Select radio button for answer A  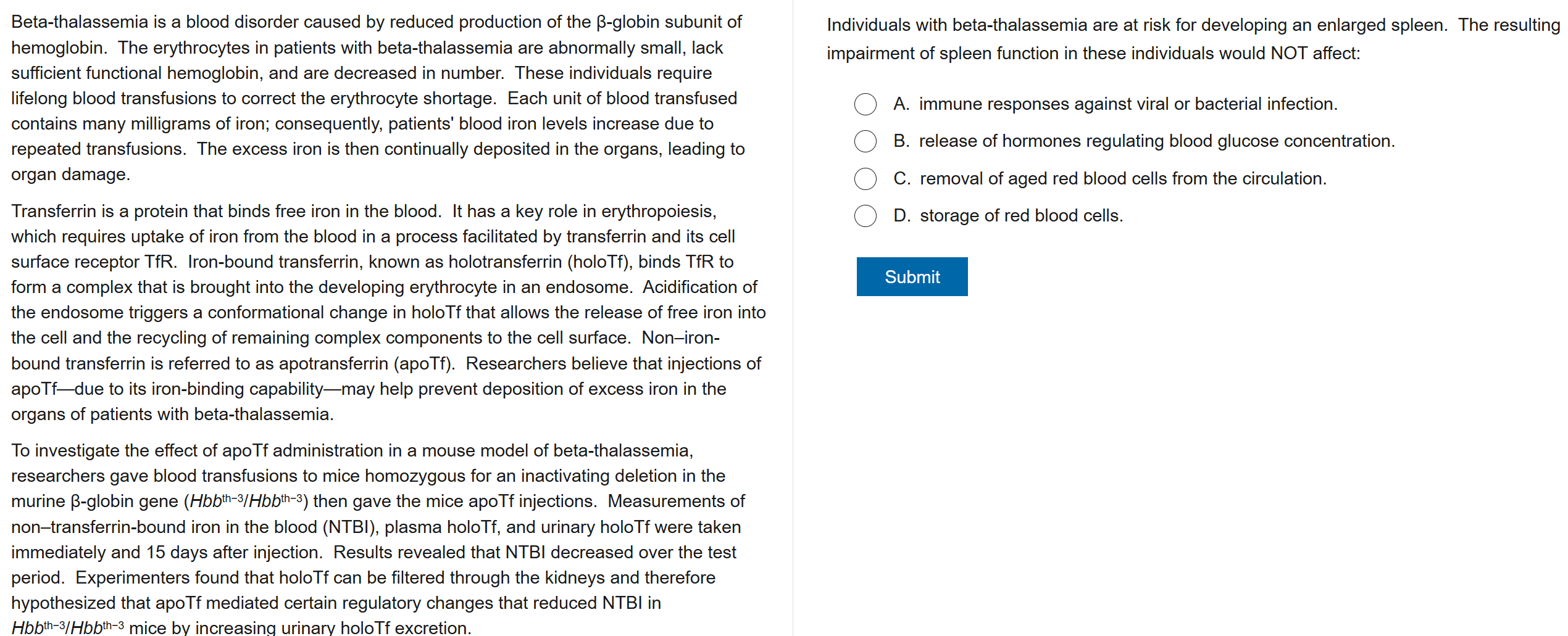click(x=865, y=104)
